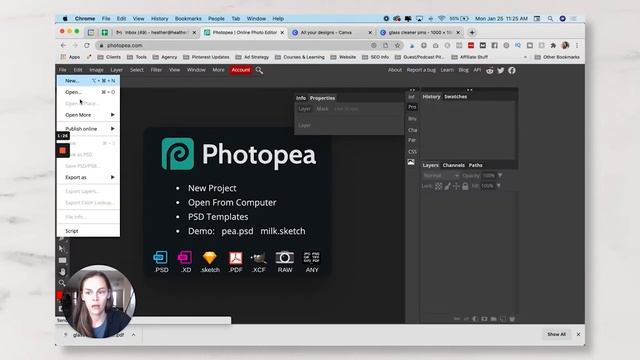Reload the page in Chrome
Viewport: 640px width, 360px height.
[x=87, y=45]
